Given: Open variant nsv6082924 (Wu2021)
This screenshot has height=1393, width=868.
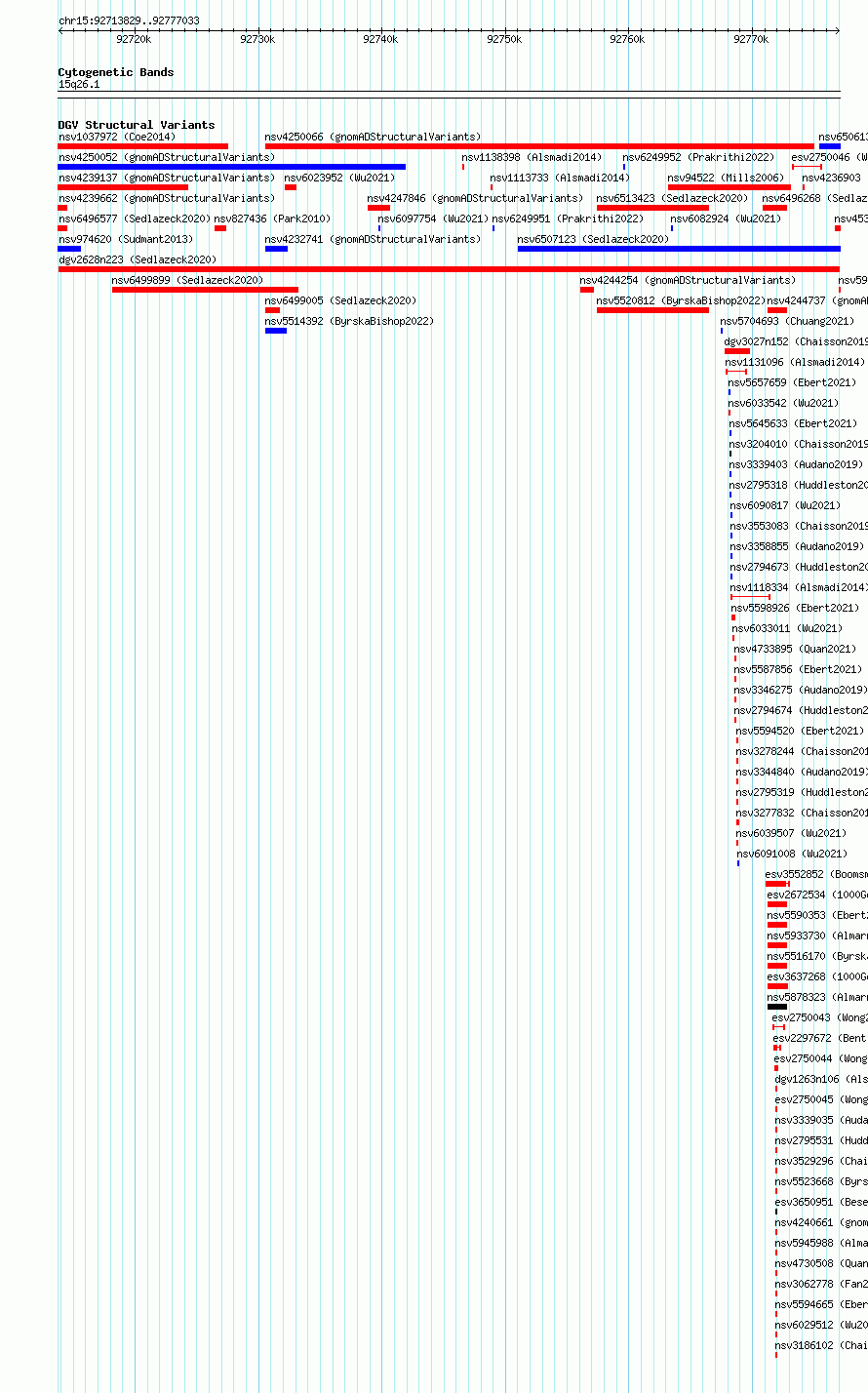Looking at the screenshot, I should click(x=726, y=219).
